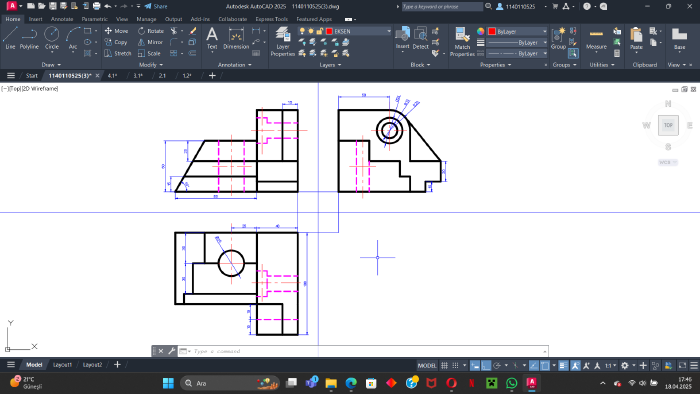Activate the Copy command
The image size is (700, 394).
click(116, 42)
